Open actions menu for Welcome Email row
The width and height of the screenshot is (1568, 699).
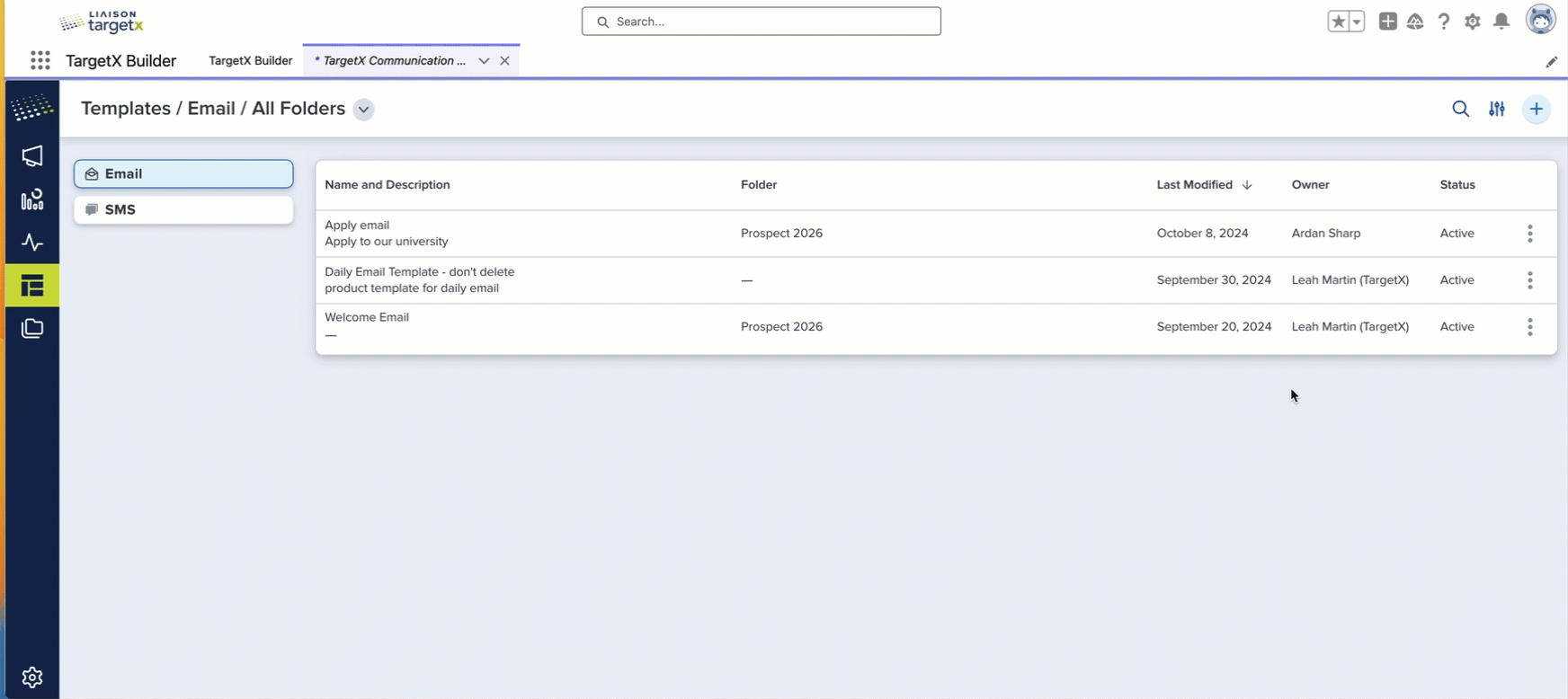tap(1529, 327)
